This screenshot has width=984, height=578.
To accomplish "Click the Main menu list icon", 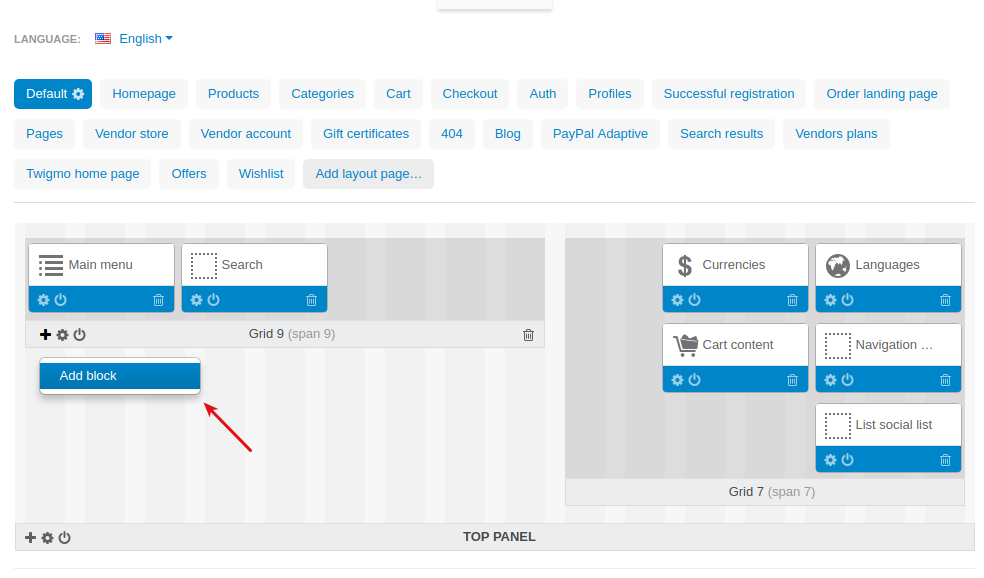I will click(x=51, y=265).
